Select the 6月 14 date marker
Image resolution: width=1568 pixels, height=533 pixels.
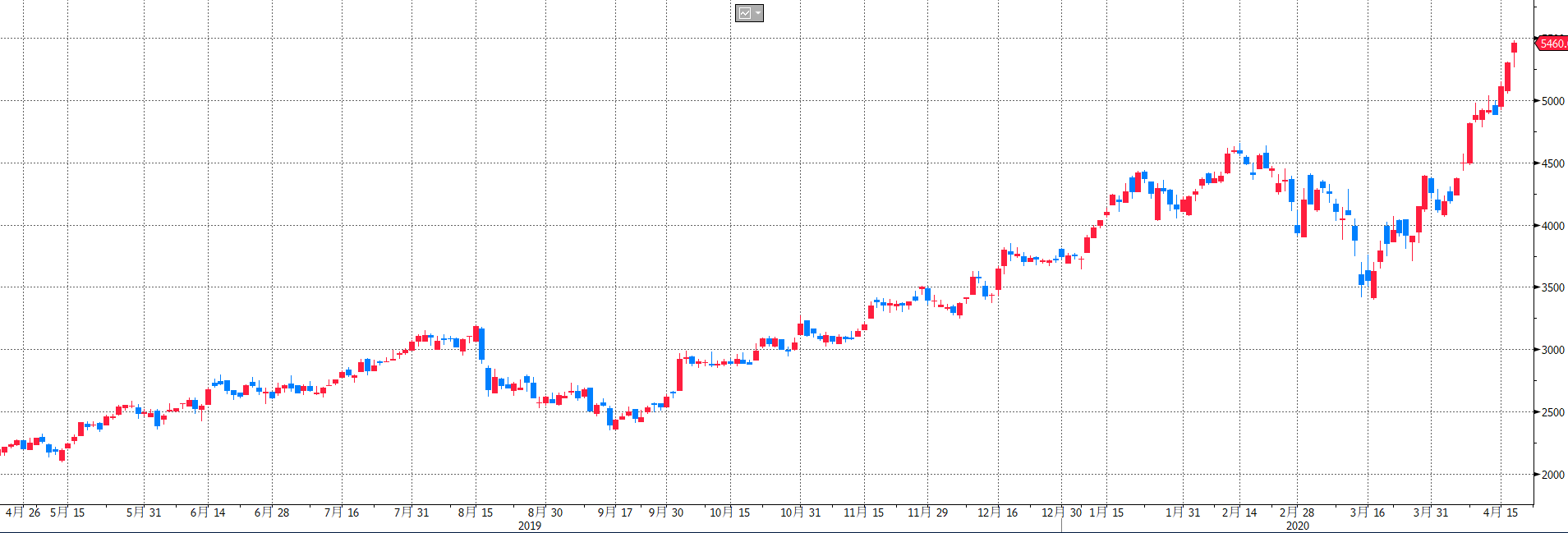point(208,512)
